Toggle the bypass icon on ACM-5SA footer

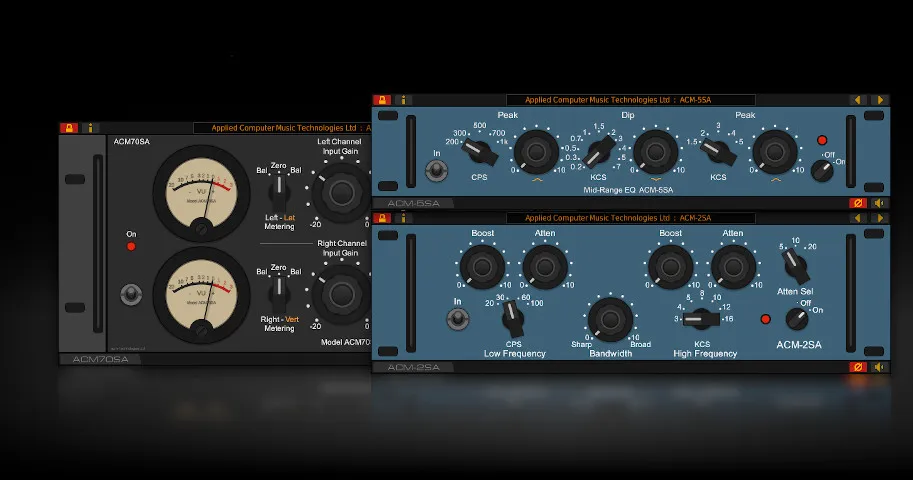tap(858, 203)
